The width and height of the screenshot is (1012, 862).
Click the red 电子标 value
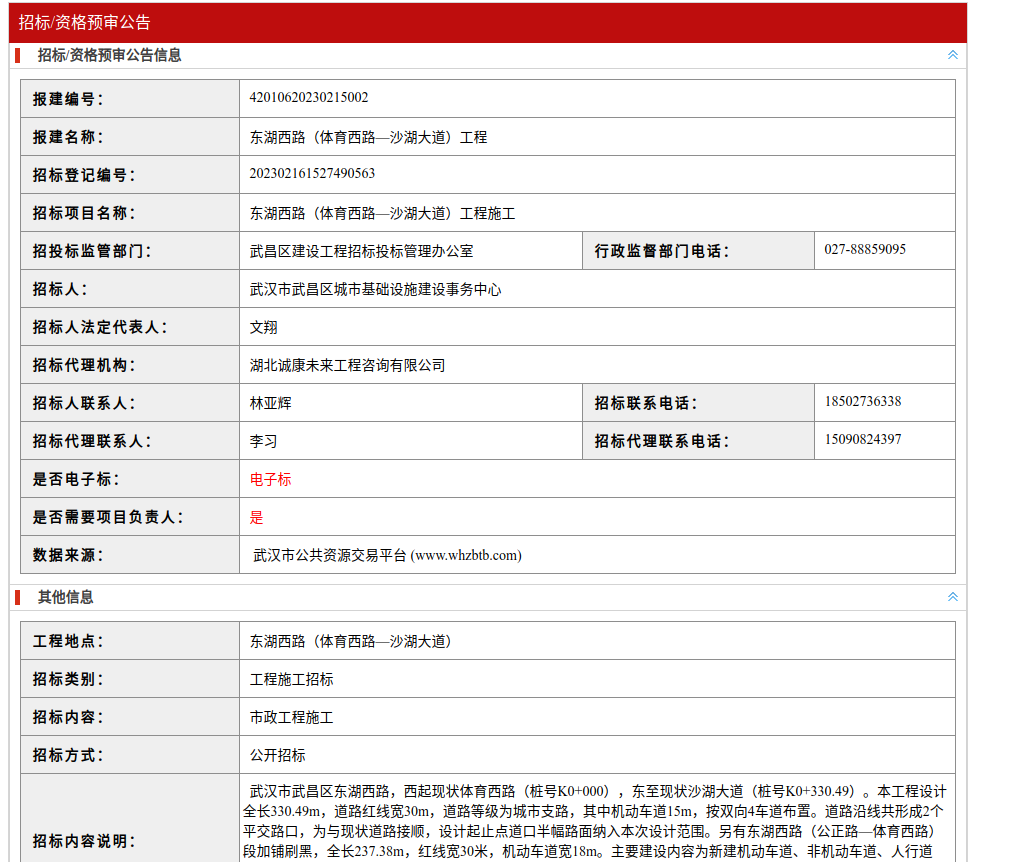point(270,480)
